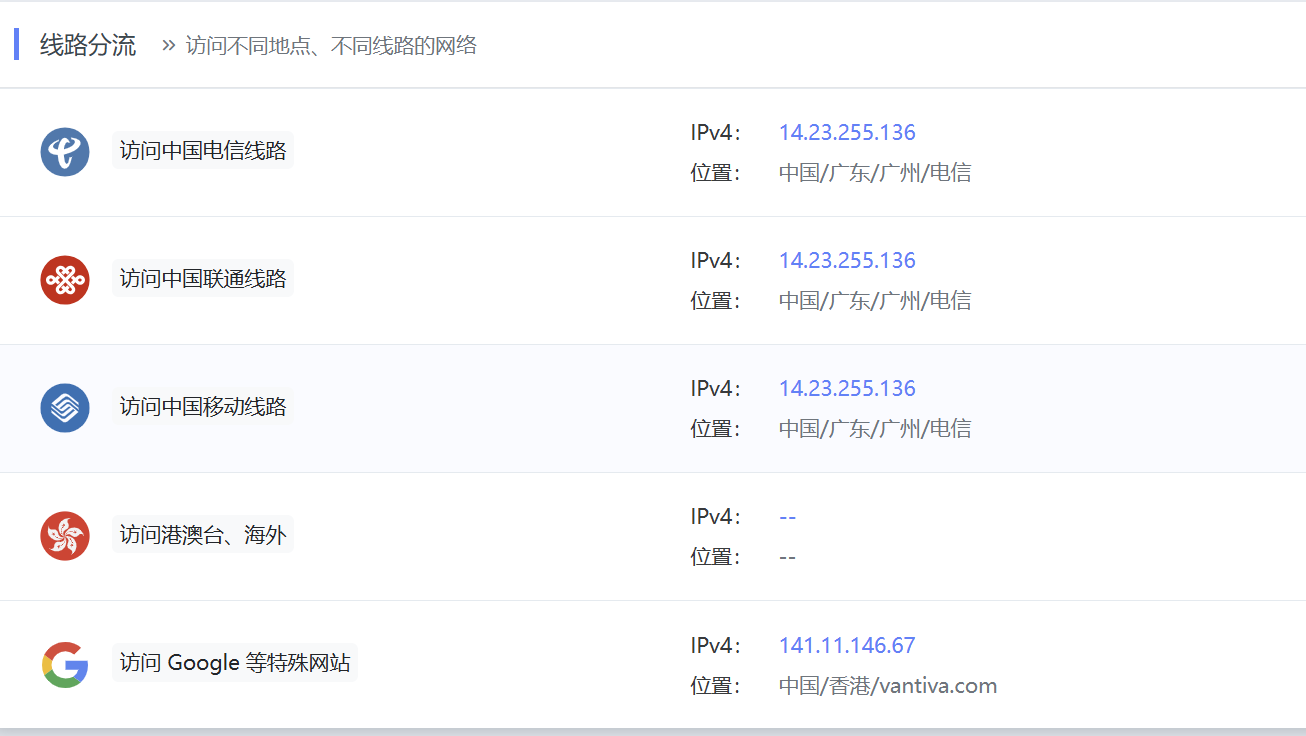Click the China Telecom logo icon
Image resolution: width=1306 pixels, height=736 pixels.
tap(65, 152)
